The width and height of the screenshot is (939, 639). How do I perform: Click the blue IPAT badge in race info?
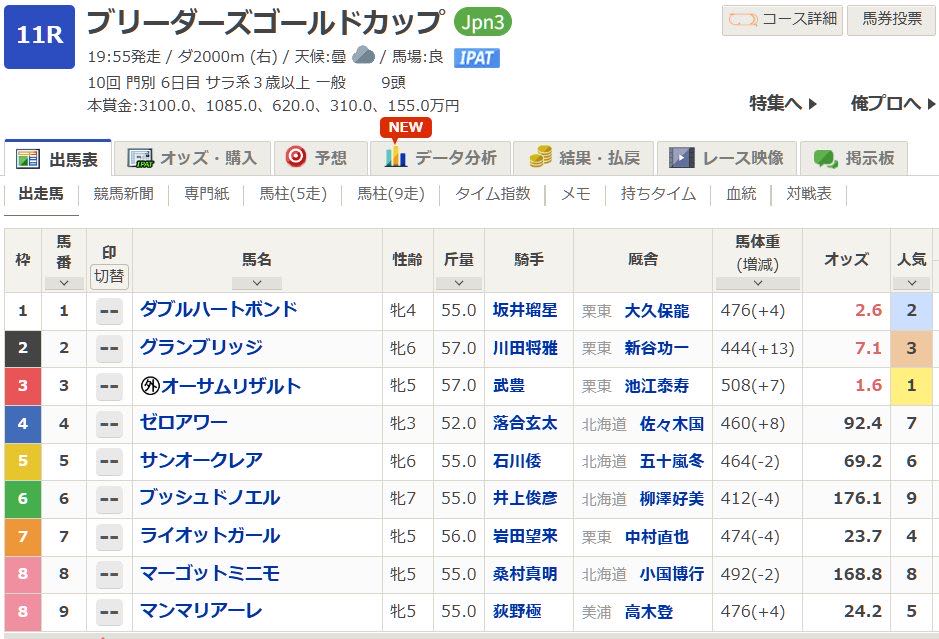coord(477,57)
